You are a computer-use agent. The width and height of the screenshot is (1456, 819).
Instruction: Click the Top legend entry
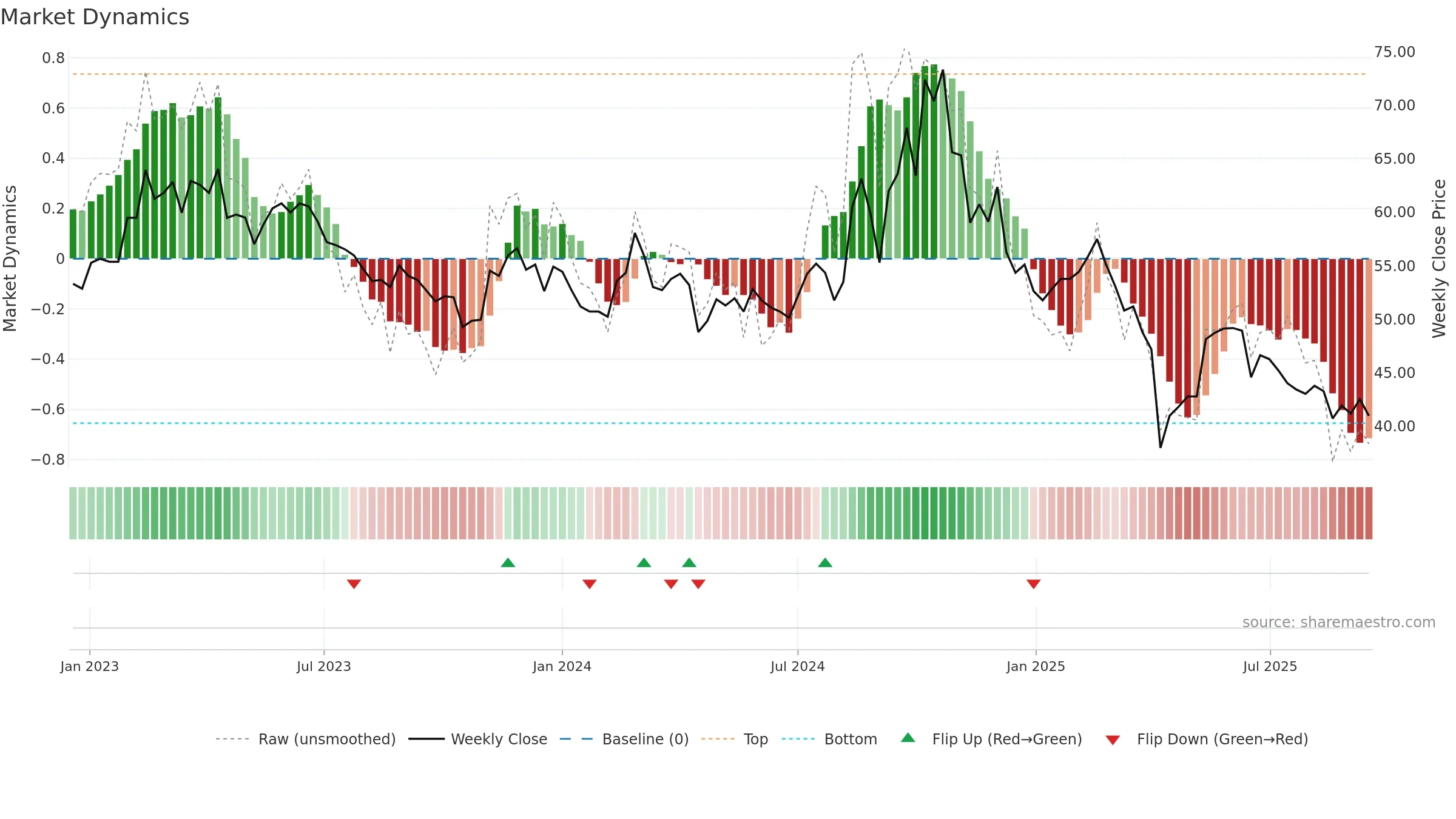point(735,739)
